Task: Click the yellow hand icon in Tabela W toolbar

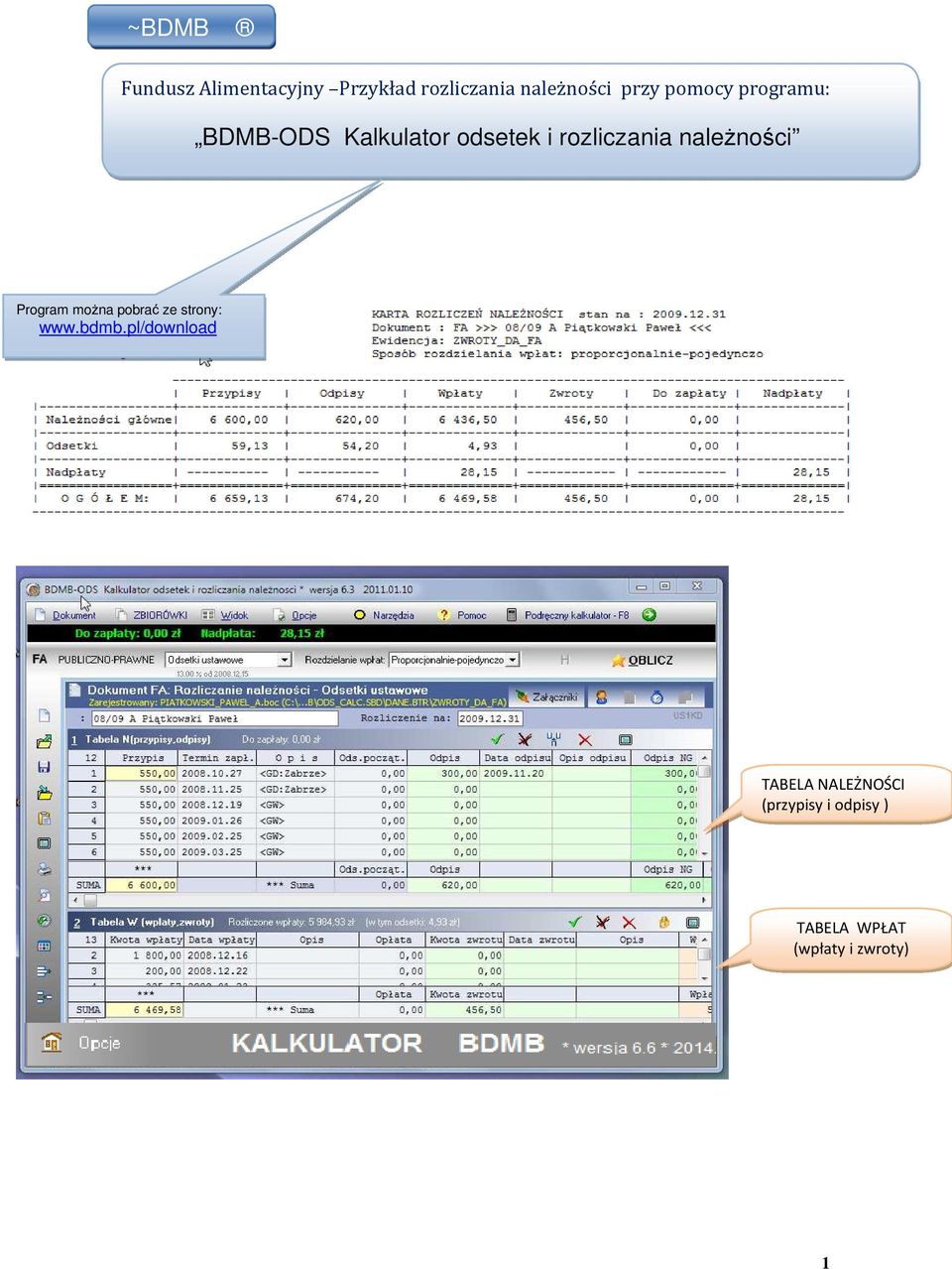Action: click(x=664, y=922)
